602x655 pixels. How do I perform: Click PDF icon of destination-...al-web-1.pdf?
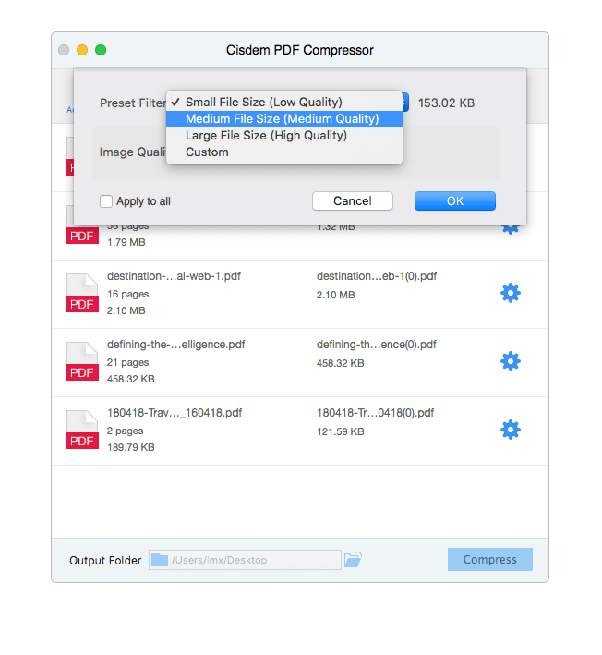82,293
